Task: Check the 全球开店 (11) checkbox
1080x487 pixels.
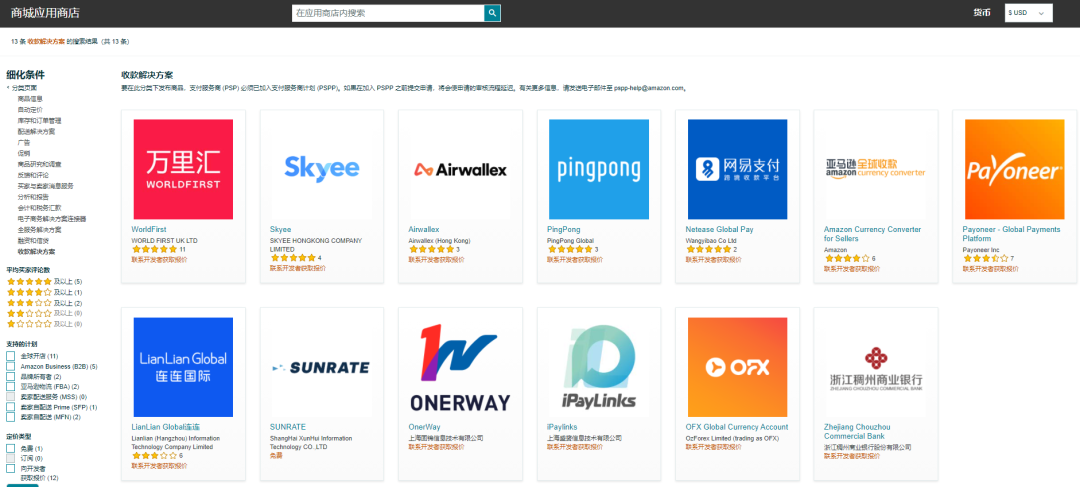Action: coord(10,356)
